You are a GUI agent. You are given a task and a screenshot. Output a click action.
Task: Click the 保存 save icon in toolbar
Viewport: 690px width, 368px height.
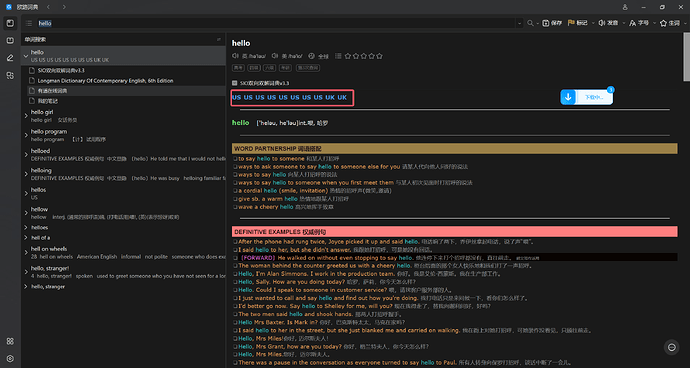[546, 23]
